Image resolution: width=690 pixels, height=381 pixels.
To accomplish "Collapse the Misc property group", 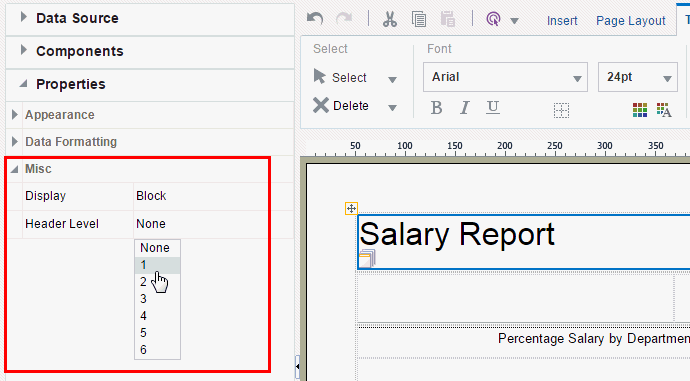I will pos(15,169).
